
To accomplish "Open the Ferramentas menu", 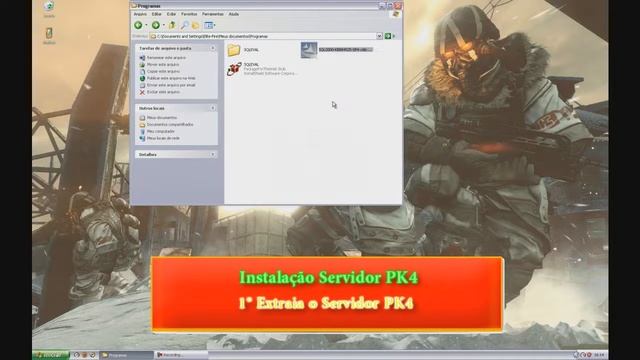I will coord(213,14).
